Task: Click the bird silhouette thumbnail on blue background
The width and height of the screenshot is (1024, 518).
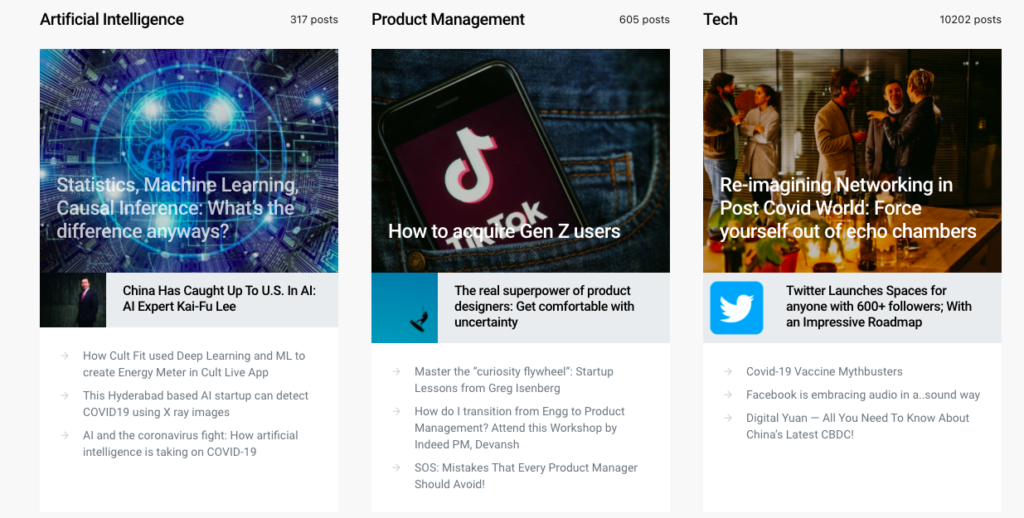Action: pos(405,308)
